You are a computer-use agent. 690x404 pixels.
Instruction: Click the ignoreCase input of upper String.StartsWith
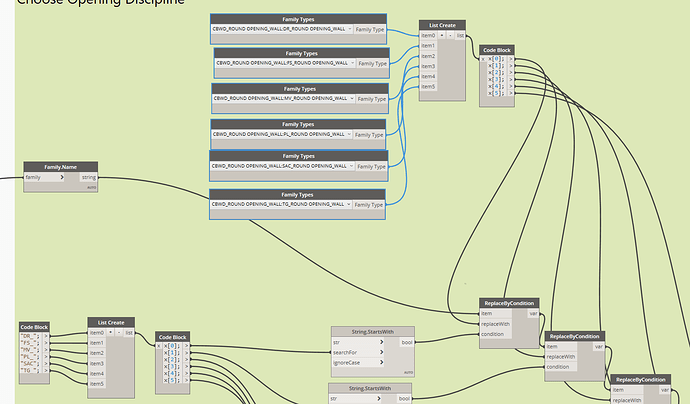(358, 363)
